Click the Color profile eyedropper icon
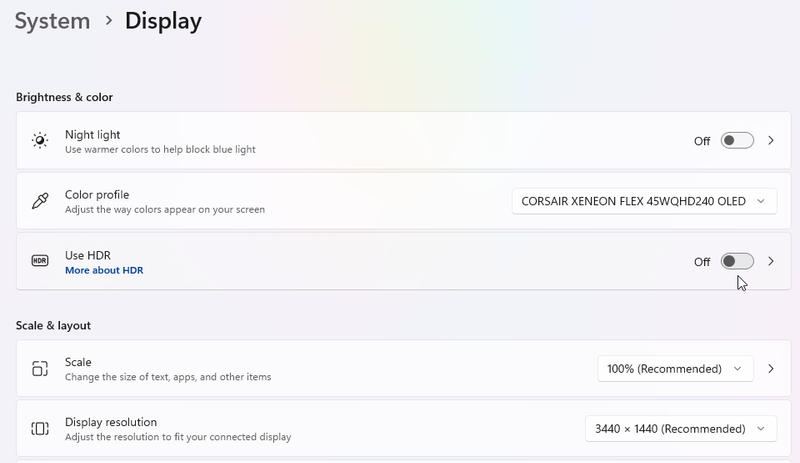The image size is (800, 463). point(40,201)
